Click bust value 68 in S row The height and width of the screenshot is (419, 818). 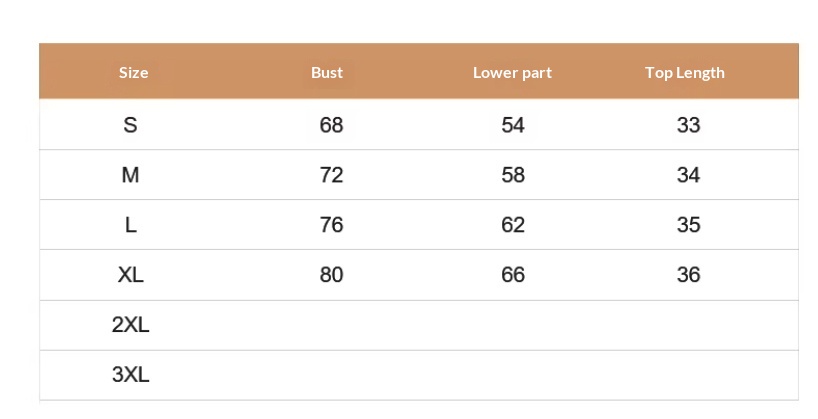[331, 125]
